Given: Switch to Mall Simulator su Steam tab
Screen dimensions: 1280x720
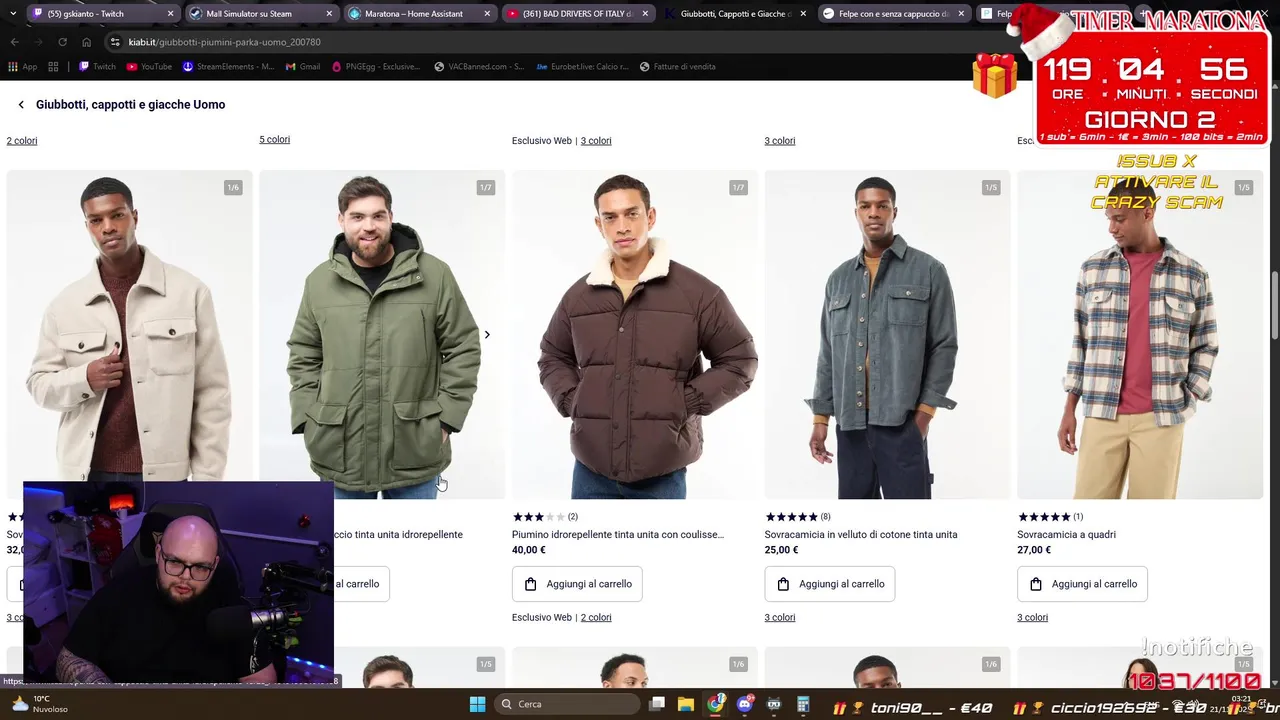Looking at the screenshot, I should pos(258,14).
